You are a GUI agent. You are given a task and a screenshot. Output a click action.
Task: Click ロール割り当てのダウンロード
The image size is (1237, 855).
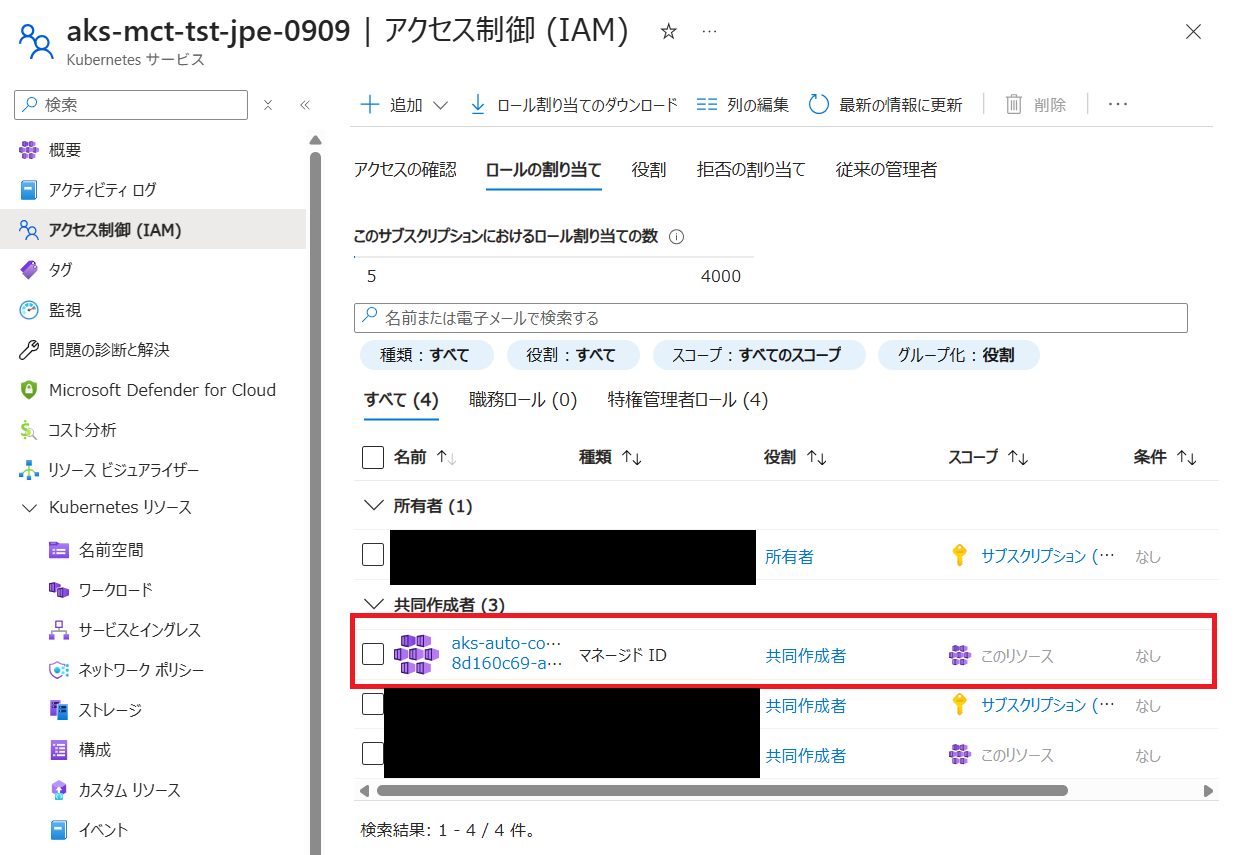(x=574, y=105)
